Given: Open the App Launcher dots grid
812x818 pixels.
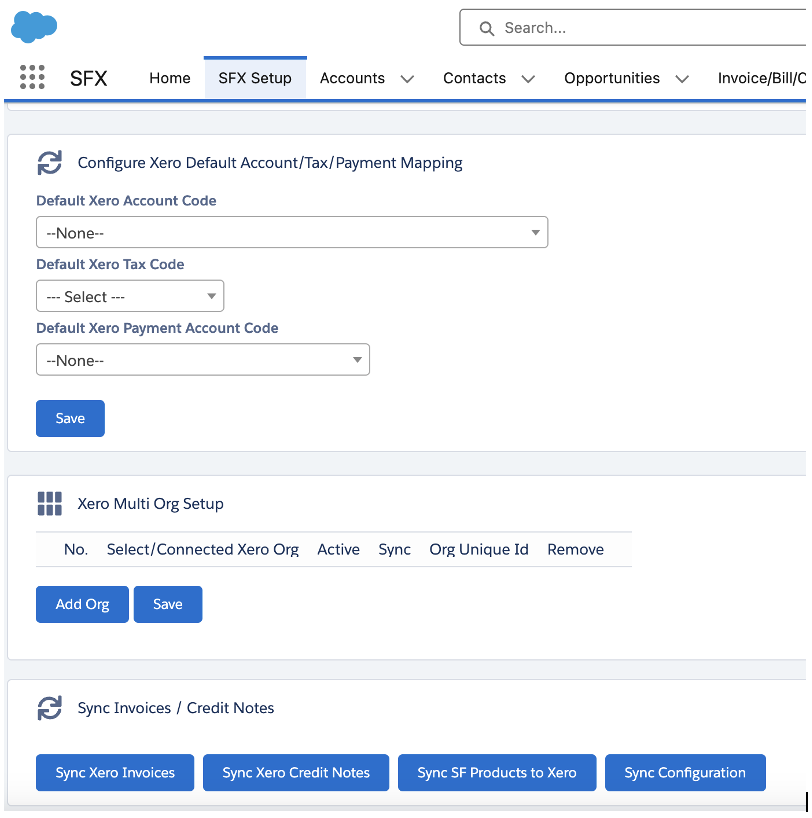Looking at the screenshot, I should click(32, 77).
